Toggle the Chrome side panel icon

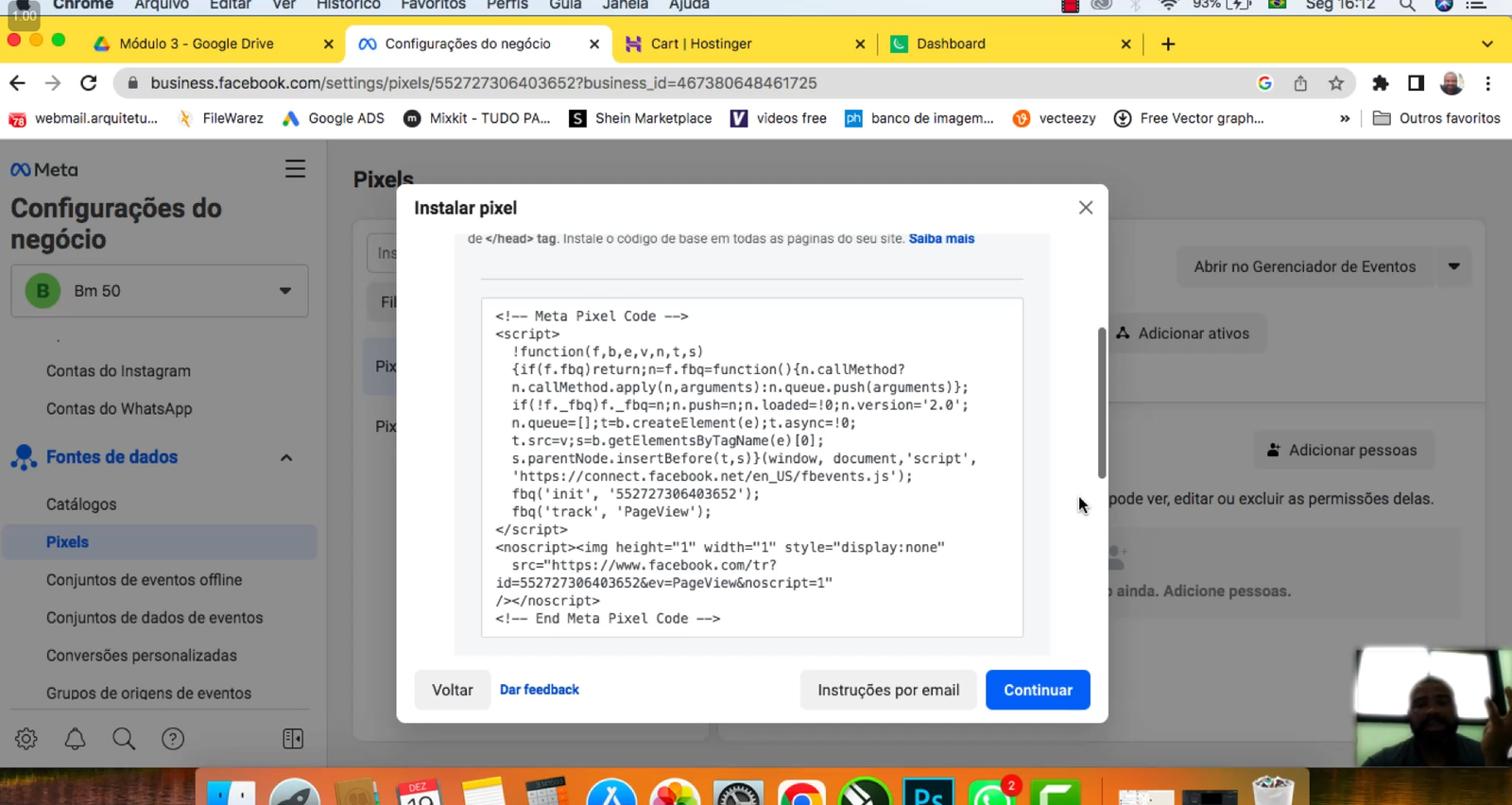[1416, 83]
